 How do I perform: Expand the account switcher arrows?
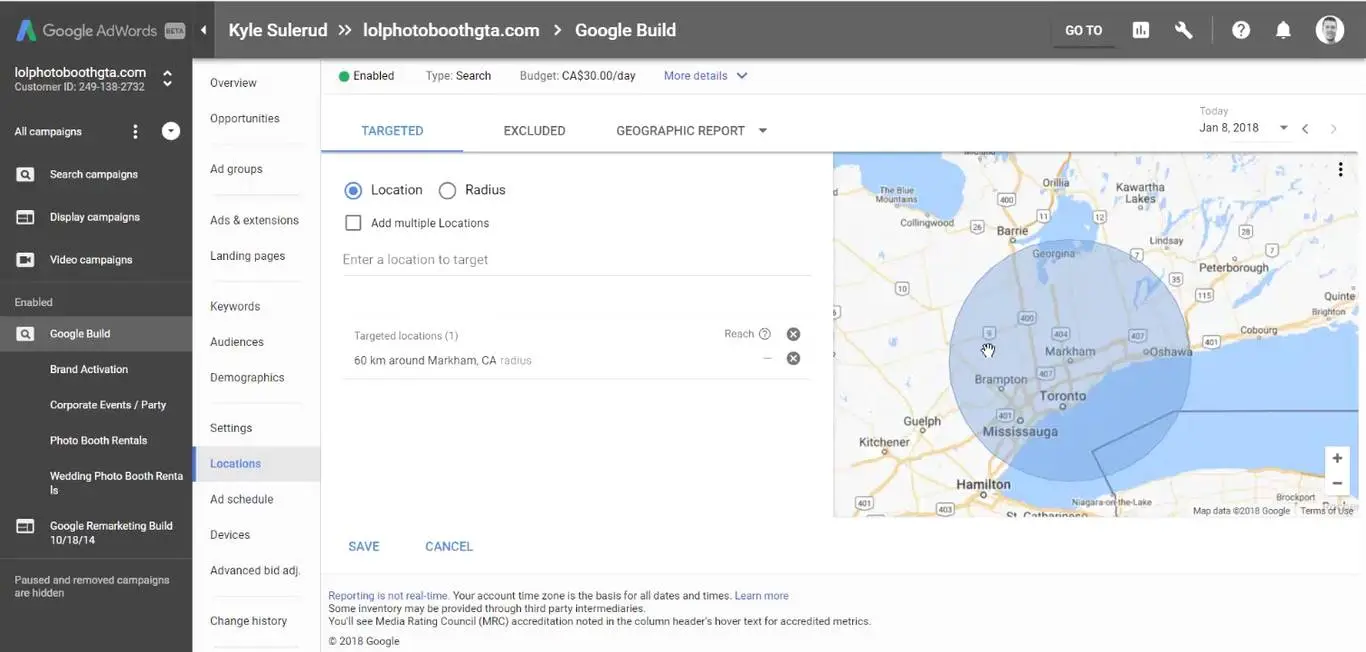(167, 78)
